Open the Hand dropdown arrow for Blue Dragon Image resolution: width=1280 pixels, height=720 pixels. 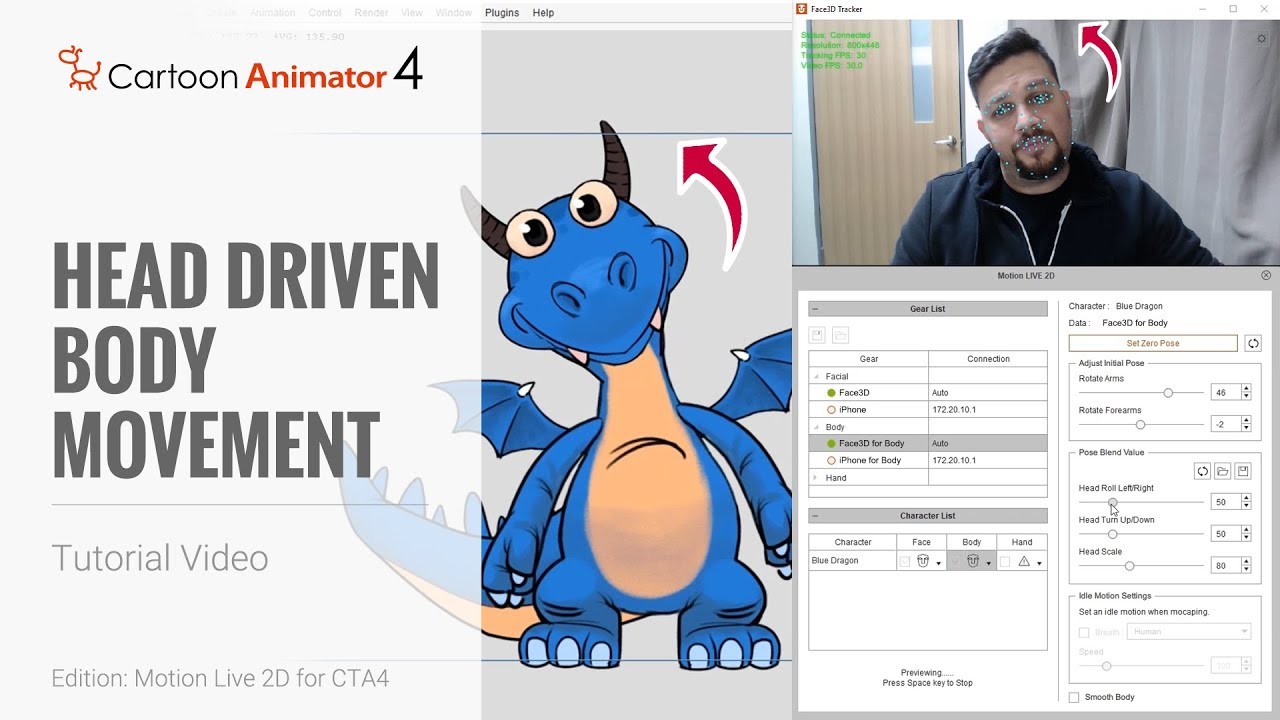[1040, 563]
